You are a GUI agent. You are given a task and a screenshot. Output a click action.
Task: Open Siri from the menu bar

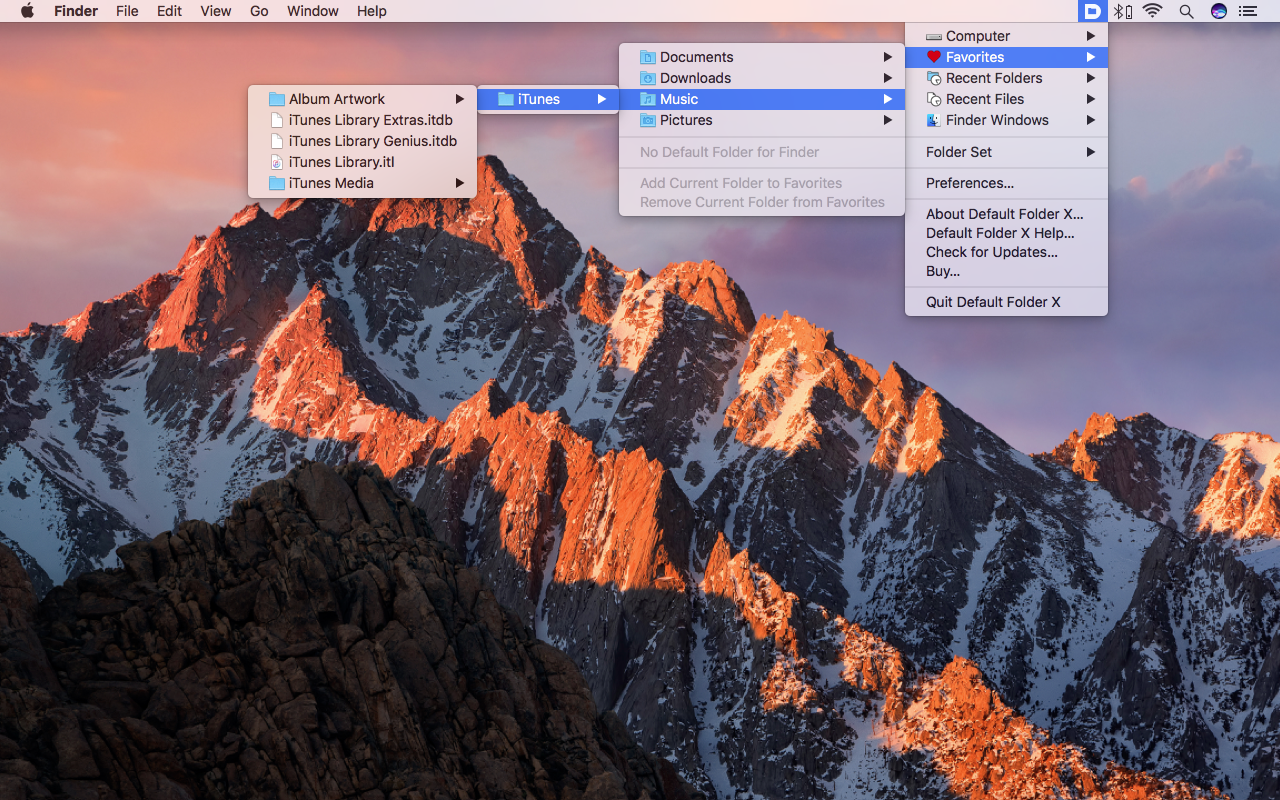click(x=1218, y=11)
